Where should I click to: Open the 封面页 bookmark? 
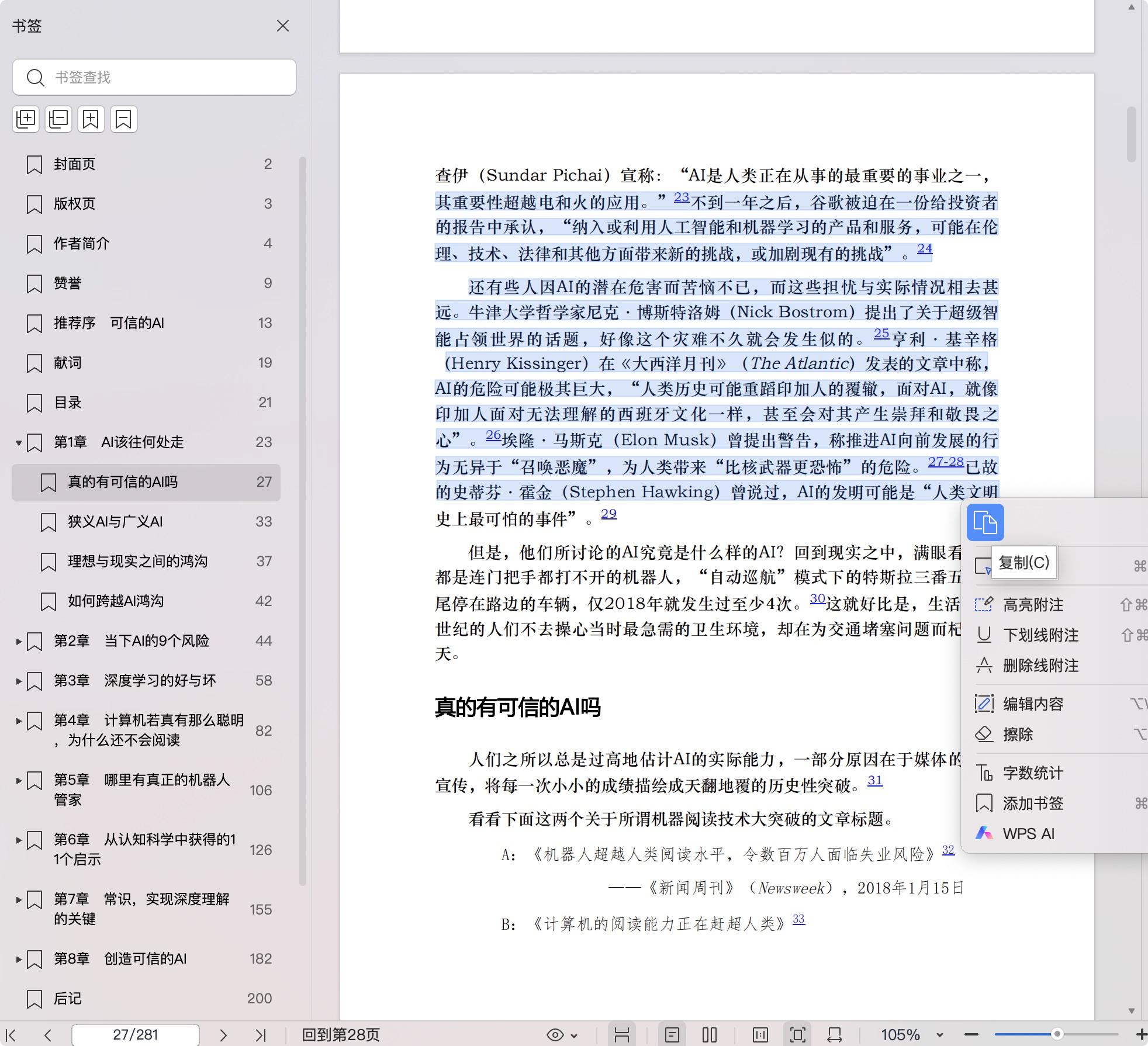click(146, 164)
